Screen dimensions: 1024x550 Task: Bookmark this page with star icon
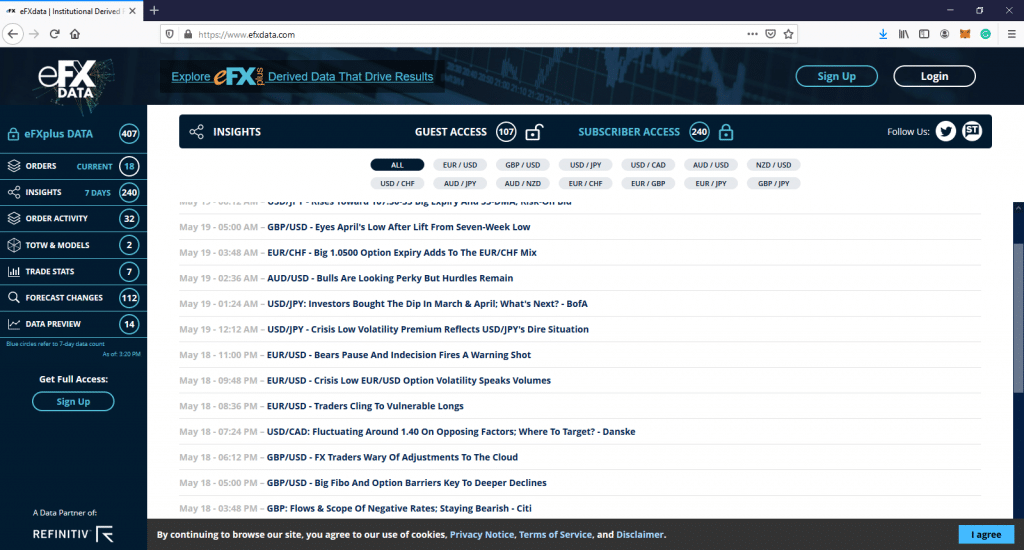pyautogui.click(x=788, y=34)
